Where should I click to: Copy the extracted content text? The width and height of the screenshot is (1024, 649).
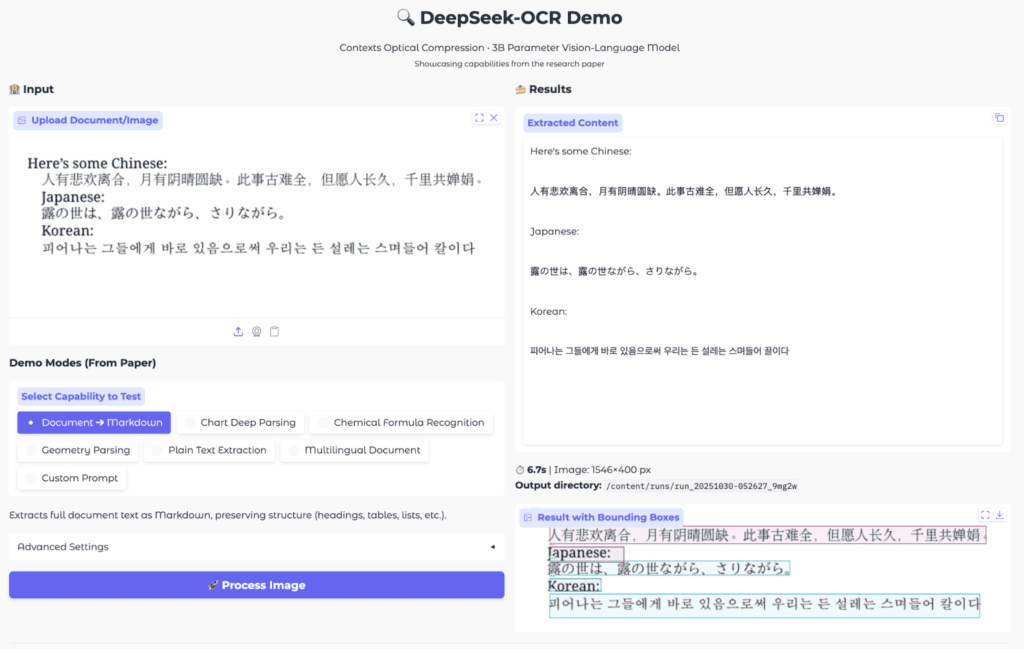(998, 118)
